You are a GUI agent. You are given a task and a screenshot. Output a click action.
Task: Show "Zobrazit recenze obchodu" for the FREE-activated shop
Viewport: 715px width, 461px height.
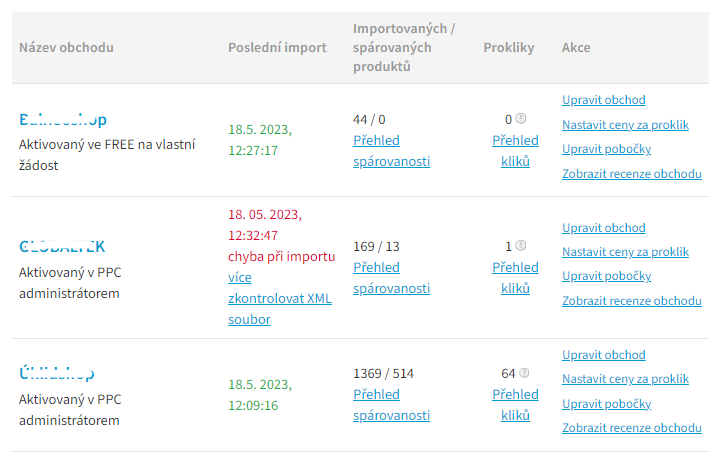click(631, 174)
